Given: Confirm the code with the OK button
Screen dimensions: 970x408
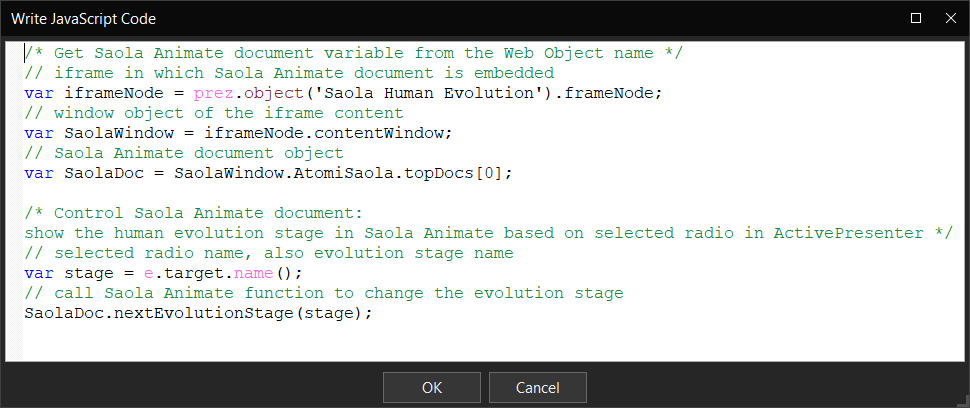Looking at the screenshot, I should (x=432, y=388).
